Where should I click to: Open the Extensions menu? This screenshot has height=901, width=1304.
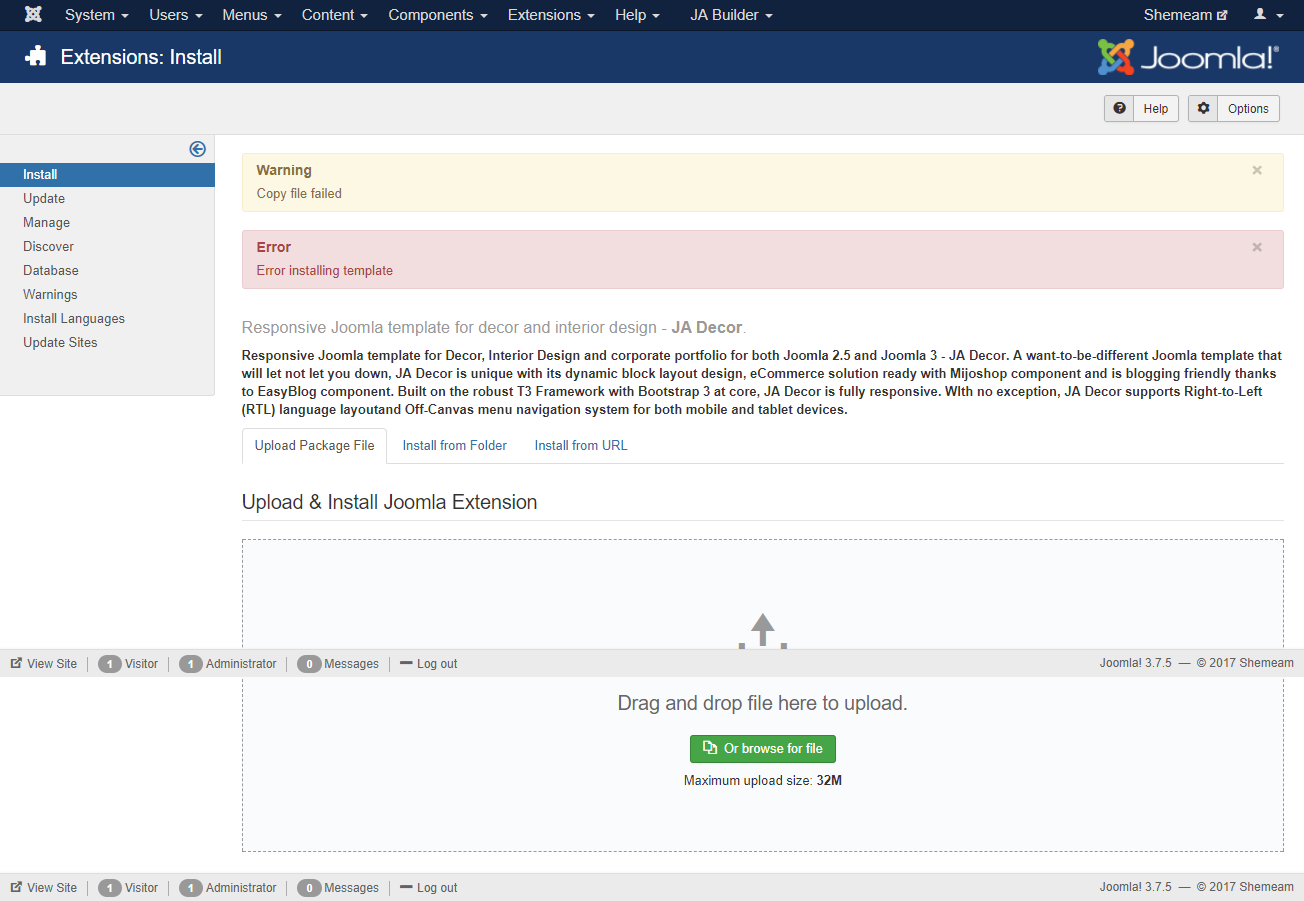click(x=551, y=15)
